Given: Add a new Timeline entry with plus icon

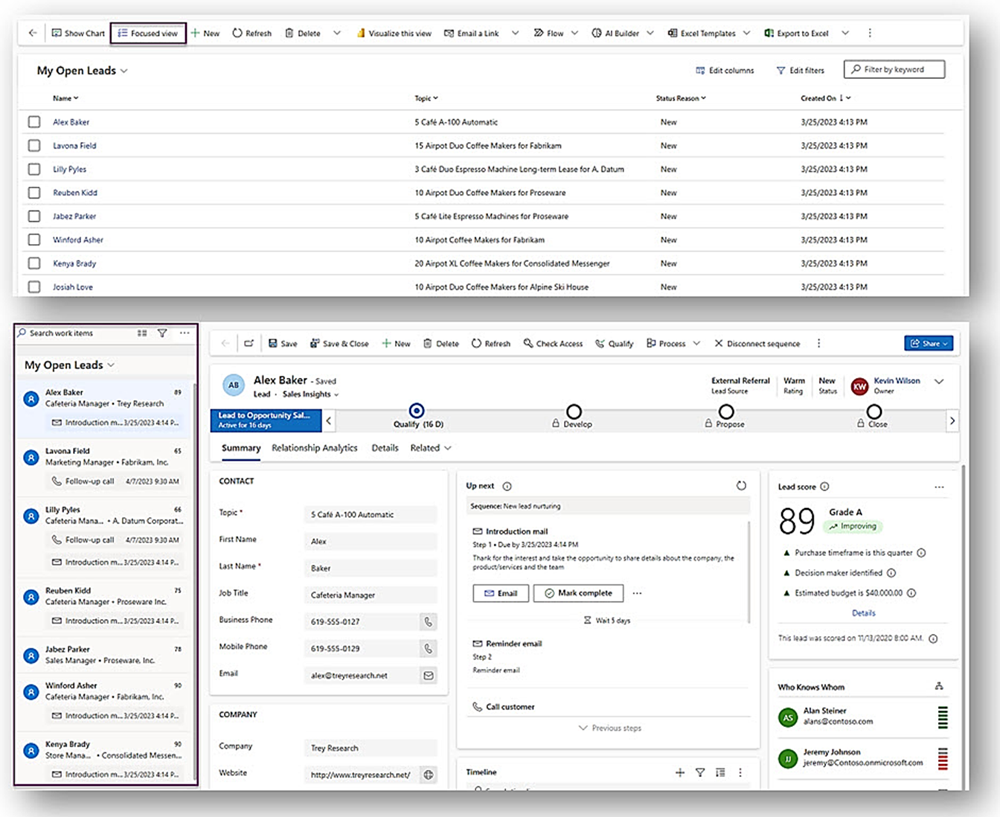Looking at the screenshot, I should pyautogui.click(x=680, y=772).
